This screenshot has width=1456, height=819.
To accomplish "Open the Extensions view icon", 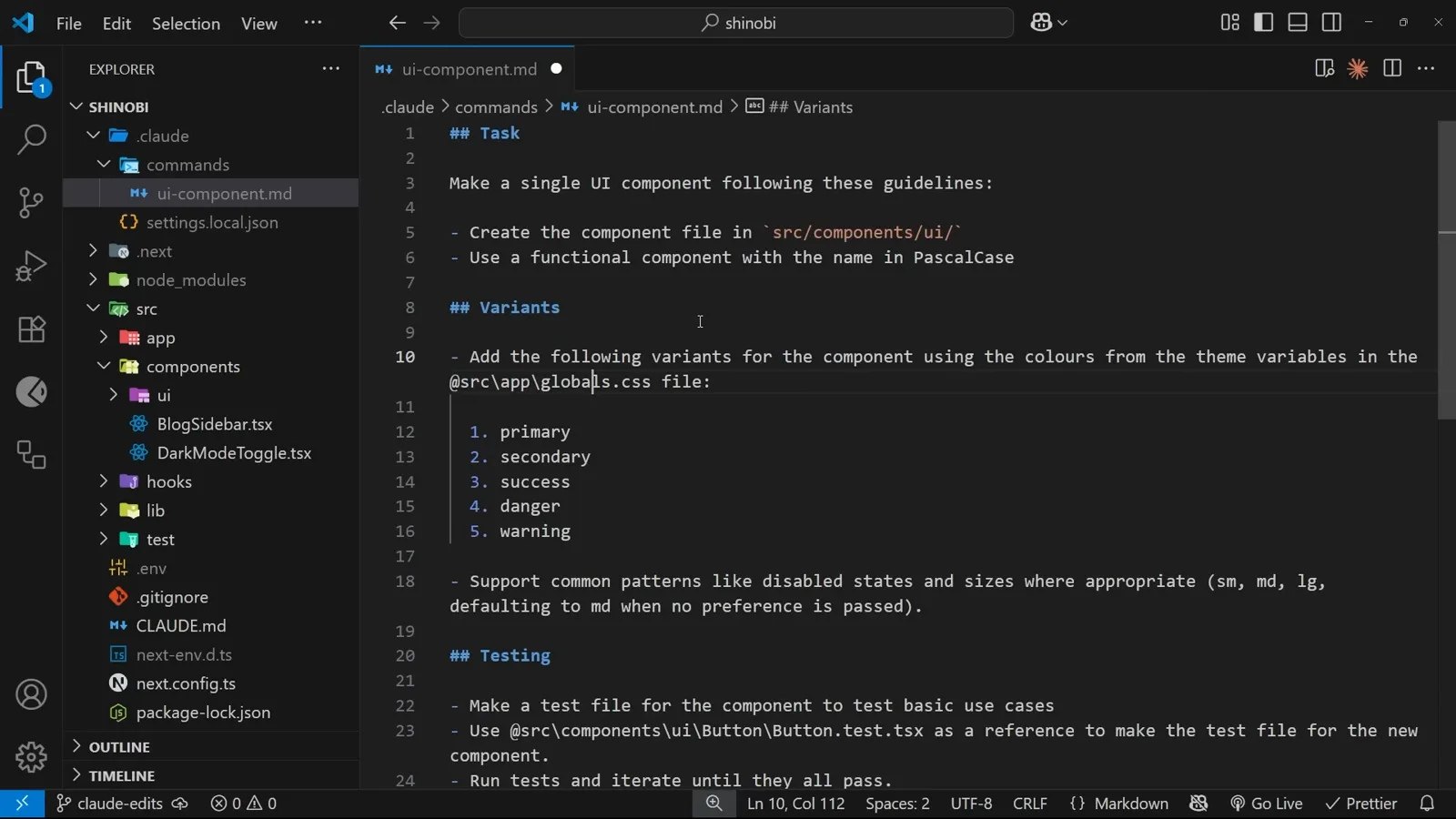I will click(31, 329).
